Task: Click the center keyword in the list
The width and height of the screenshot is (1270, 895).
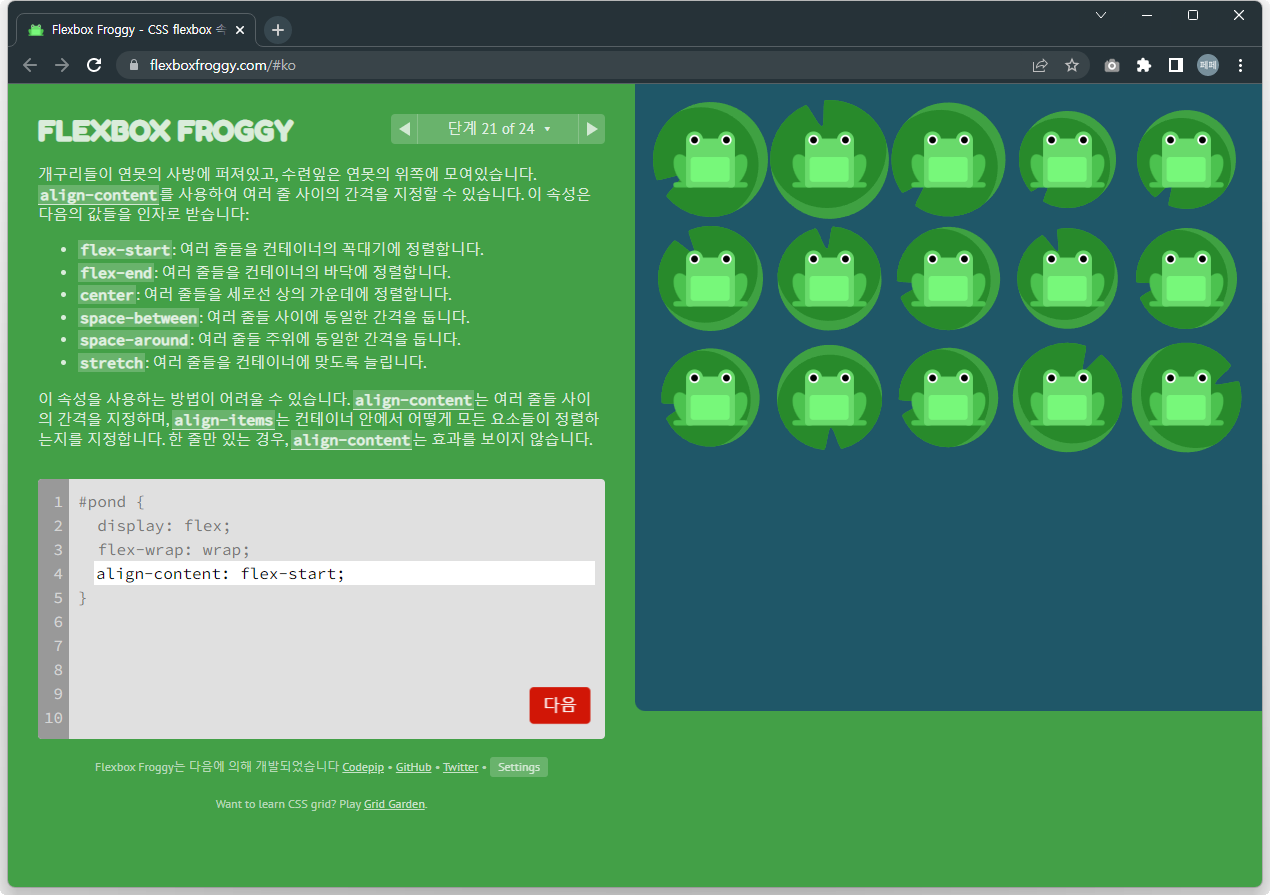Action: click(107, 295)
